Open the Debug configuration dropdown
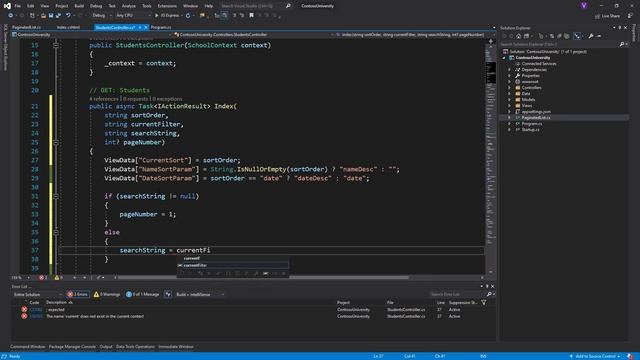The width and height of the screenshot is (640, 360). pyautogui.click(x=102, y=16)
